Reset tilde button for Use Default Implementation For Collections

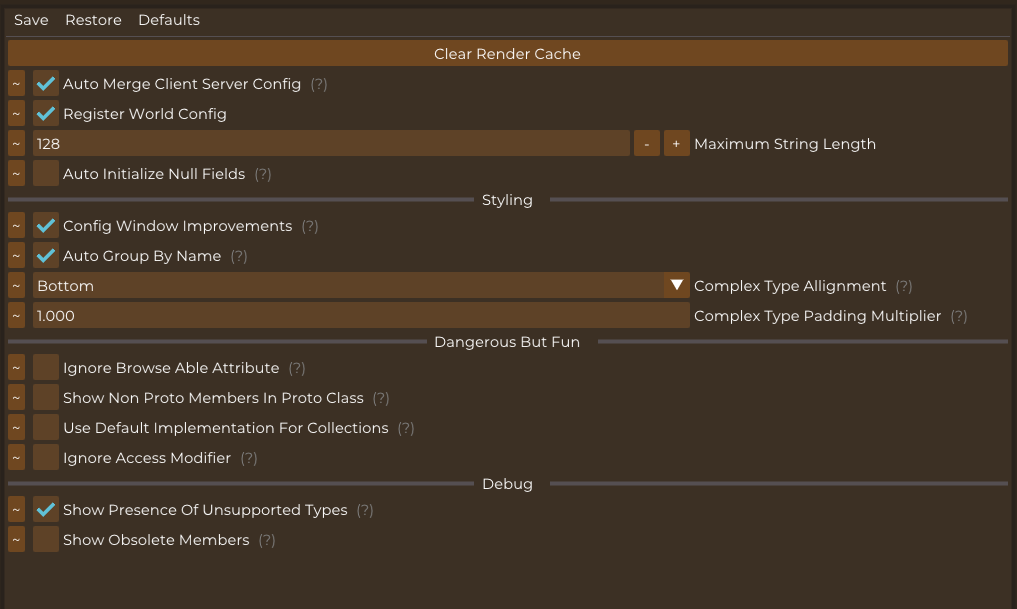(16, 427)
